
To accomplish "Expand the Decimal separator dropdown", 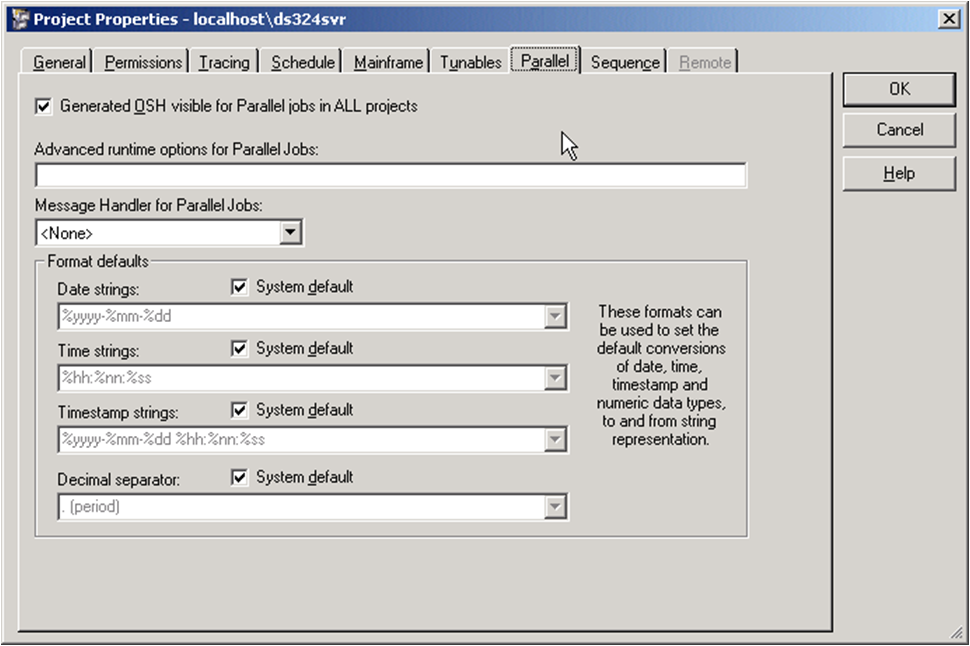I will pos(555,508).
